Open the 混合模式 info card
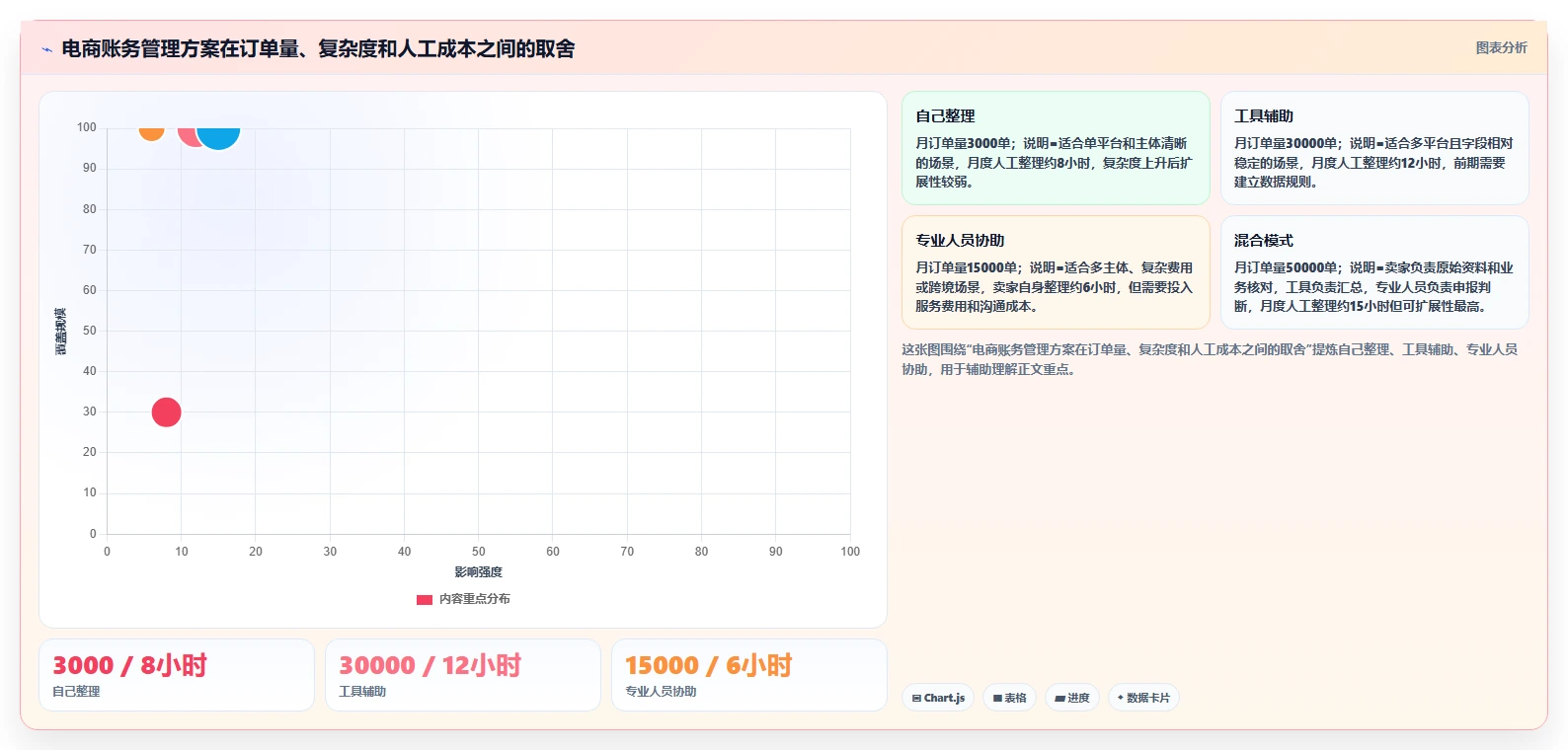The height and width of the screenshot is (750, 1568). (1374, 272)
